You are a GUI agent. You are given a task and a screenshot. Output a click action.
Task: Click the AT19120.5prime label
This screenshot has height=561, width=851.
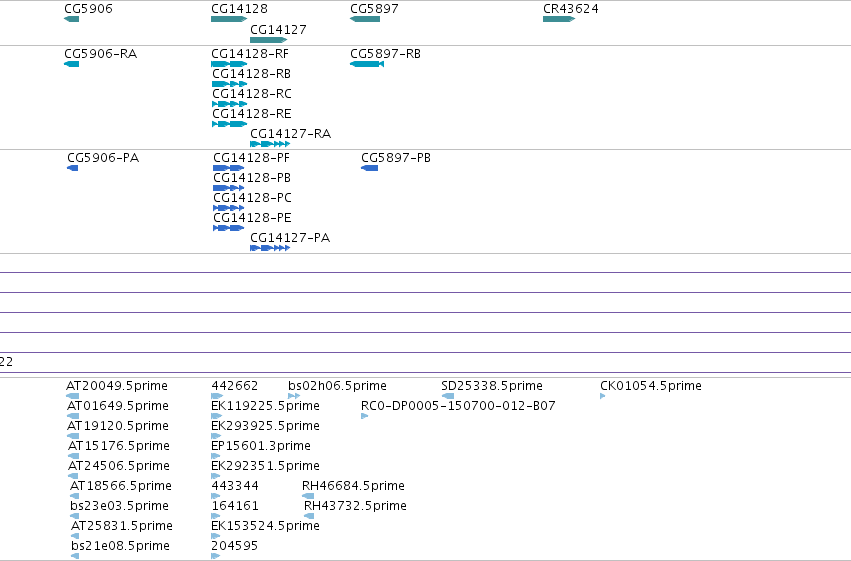[118, 426]
